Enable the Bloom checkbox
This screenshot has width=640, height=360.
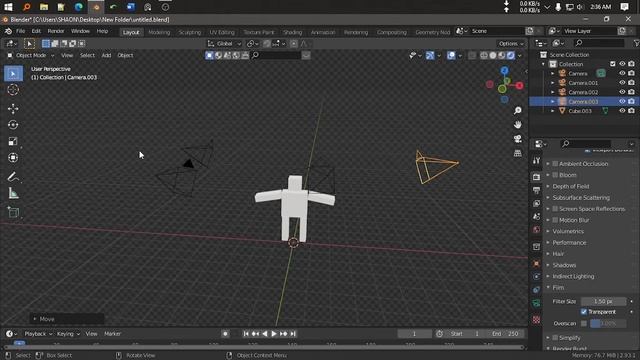click(555, 175)
